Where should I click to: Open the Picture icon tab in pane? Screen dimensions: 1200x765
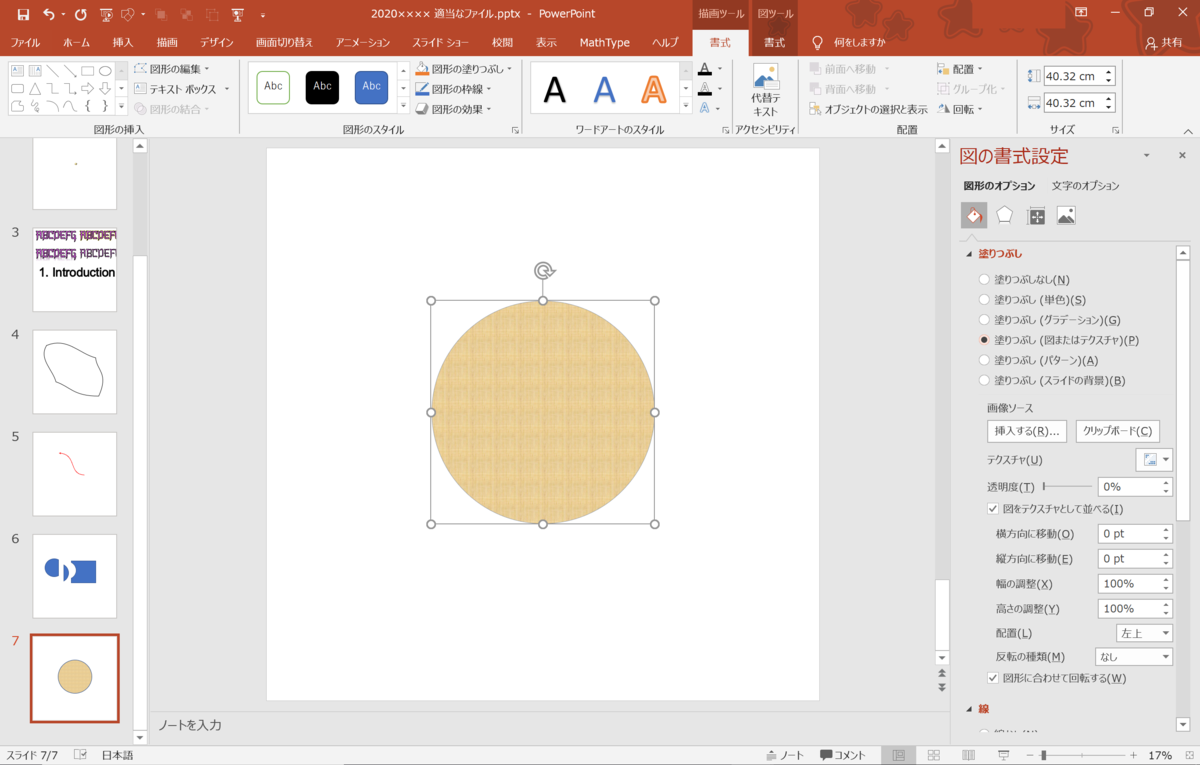click(x=1066, y=215)
